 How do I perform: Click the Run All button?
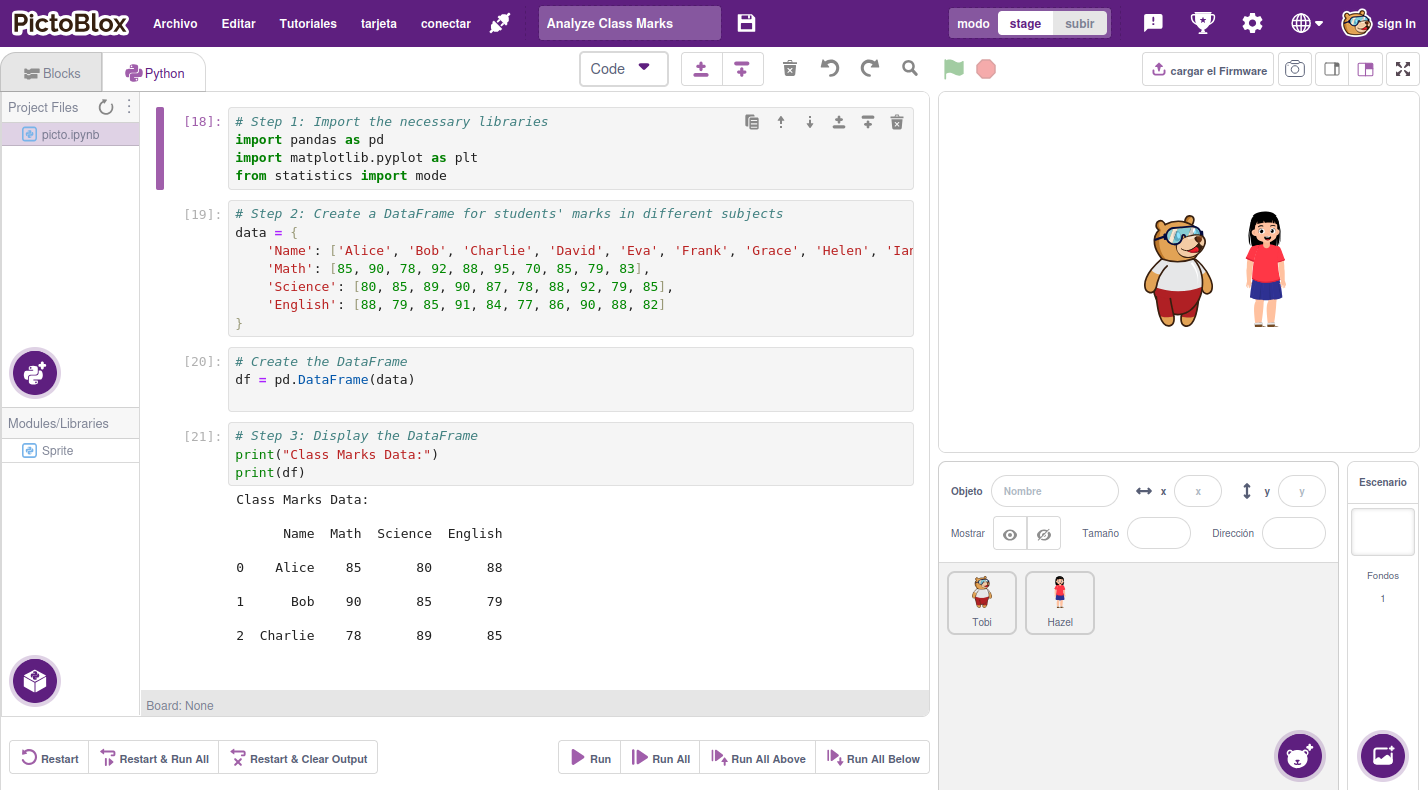pyautogui.click(x=660, y=758)
